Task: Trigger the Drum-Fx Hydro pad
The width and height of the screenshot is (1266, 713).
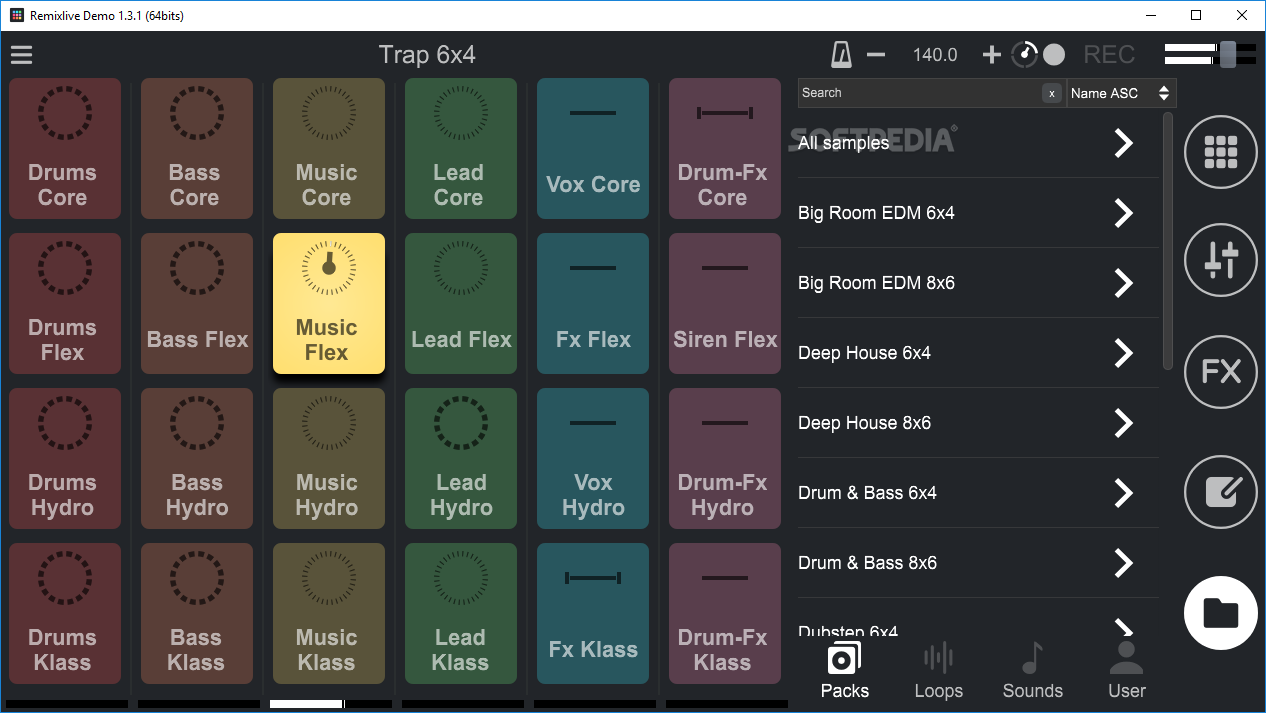Action: coord(725,459)
